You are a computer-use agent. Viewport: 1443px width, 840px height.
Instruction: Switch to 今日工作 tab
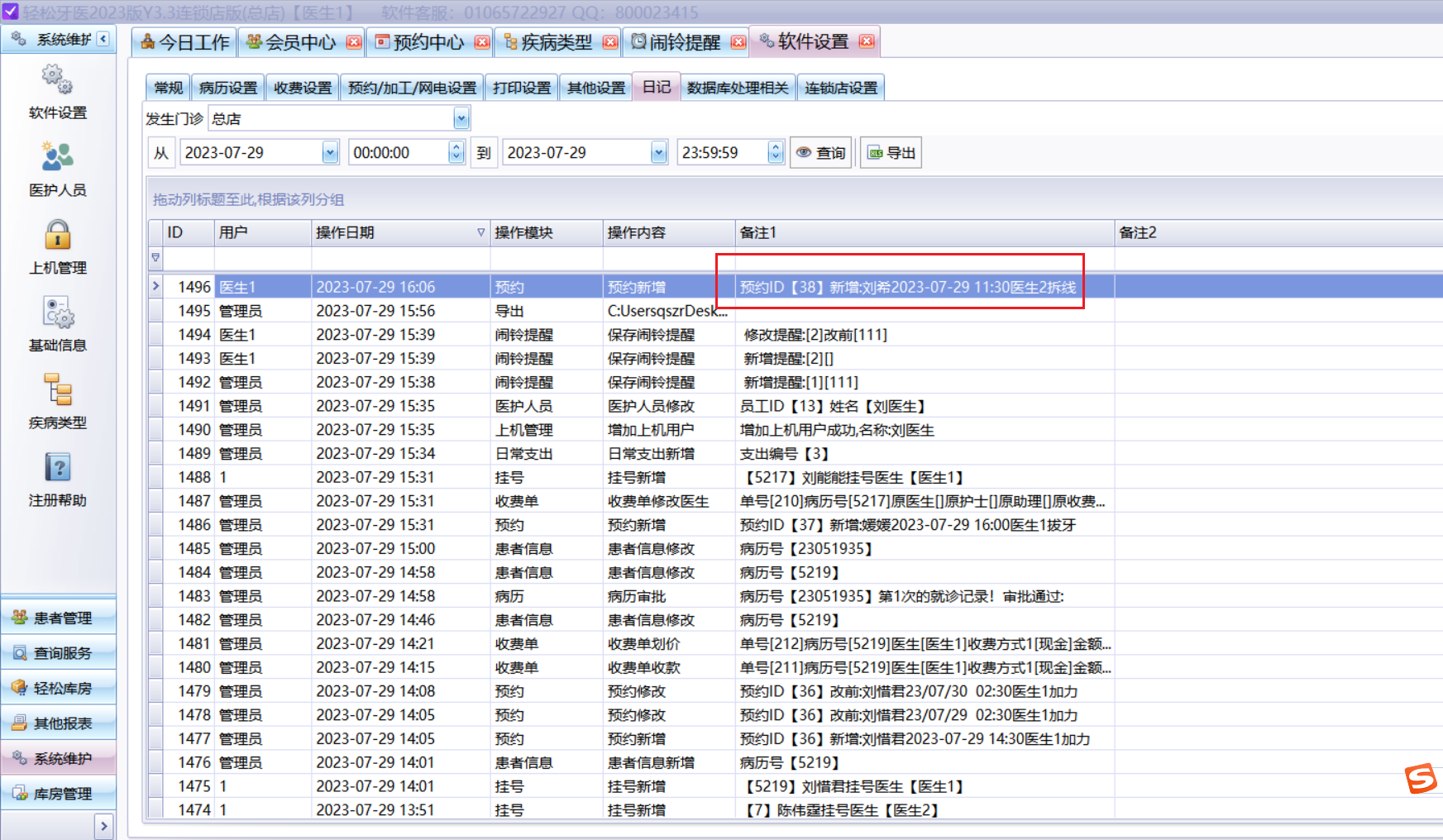tap(184, 42)
